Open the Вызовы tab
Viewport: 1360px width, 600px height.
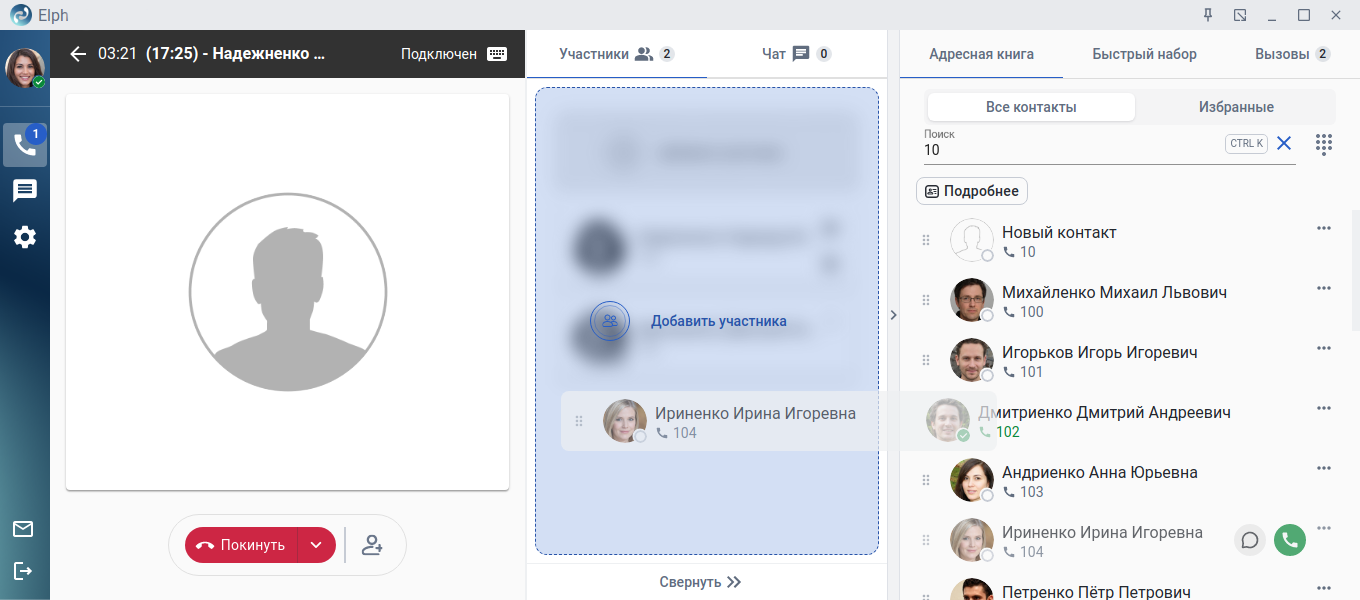[1292, 54]
